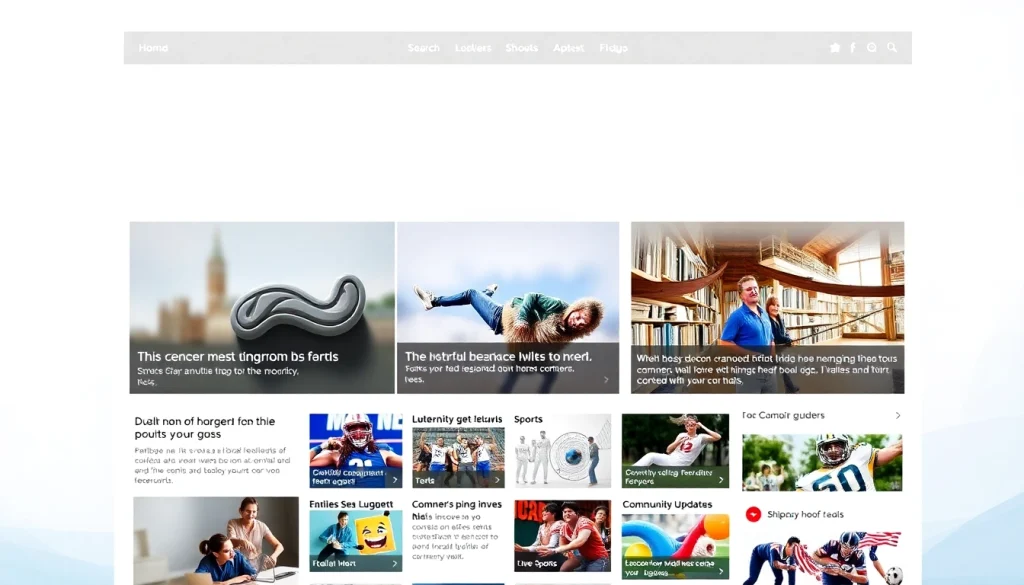Open search using the magnifier icon

pos(891,47)
